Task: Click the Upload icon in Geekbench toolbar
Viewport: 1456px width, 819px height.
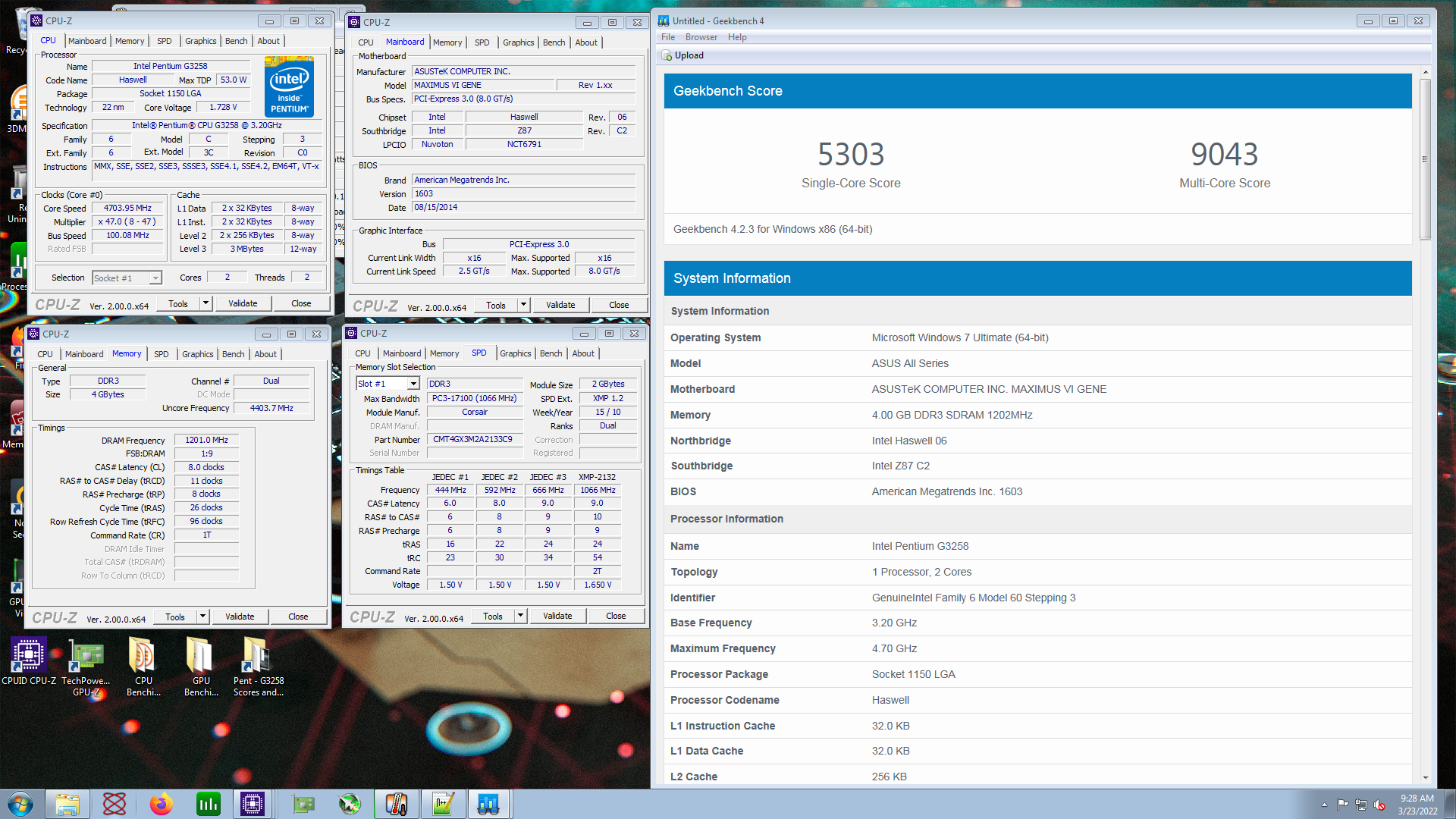Action: pos(667,55)
